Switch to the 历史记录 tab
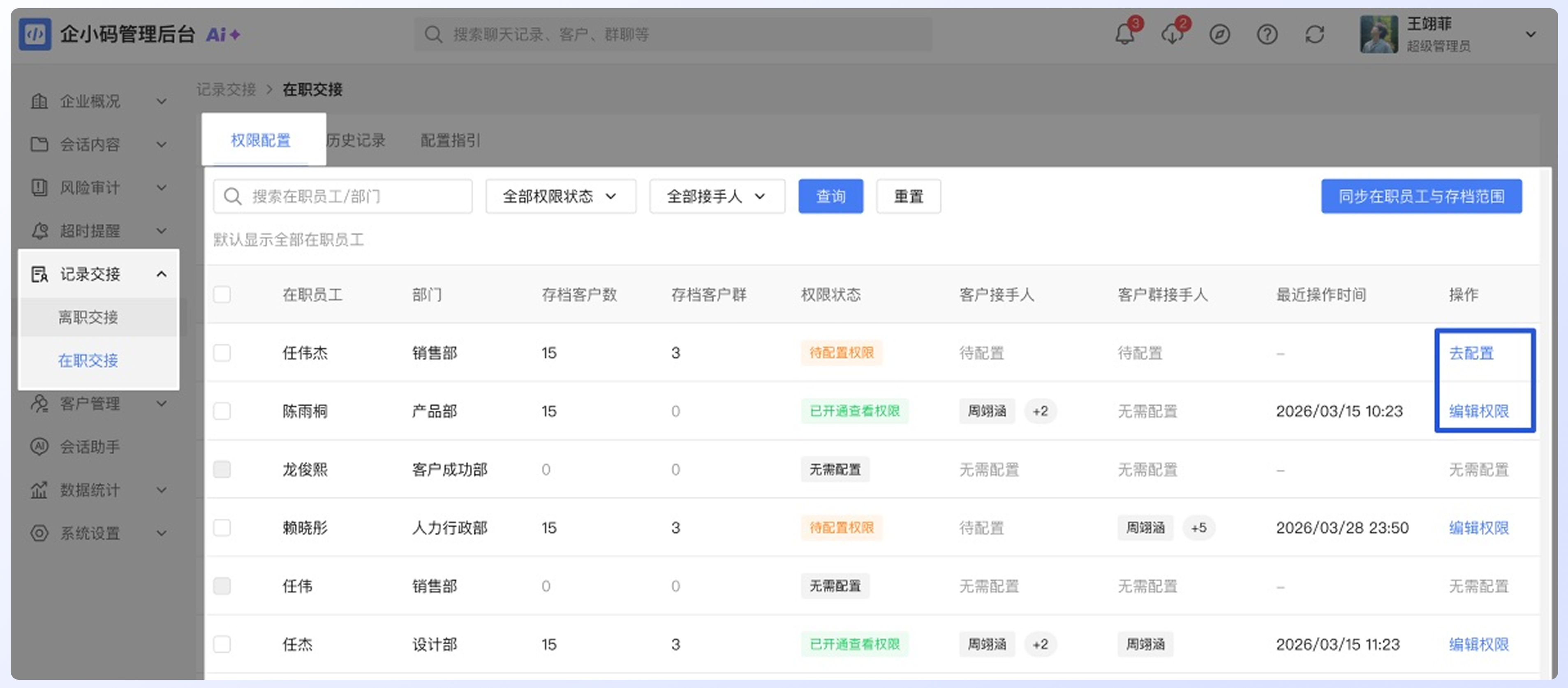 pos(356,141)
